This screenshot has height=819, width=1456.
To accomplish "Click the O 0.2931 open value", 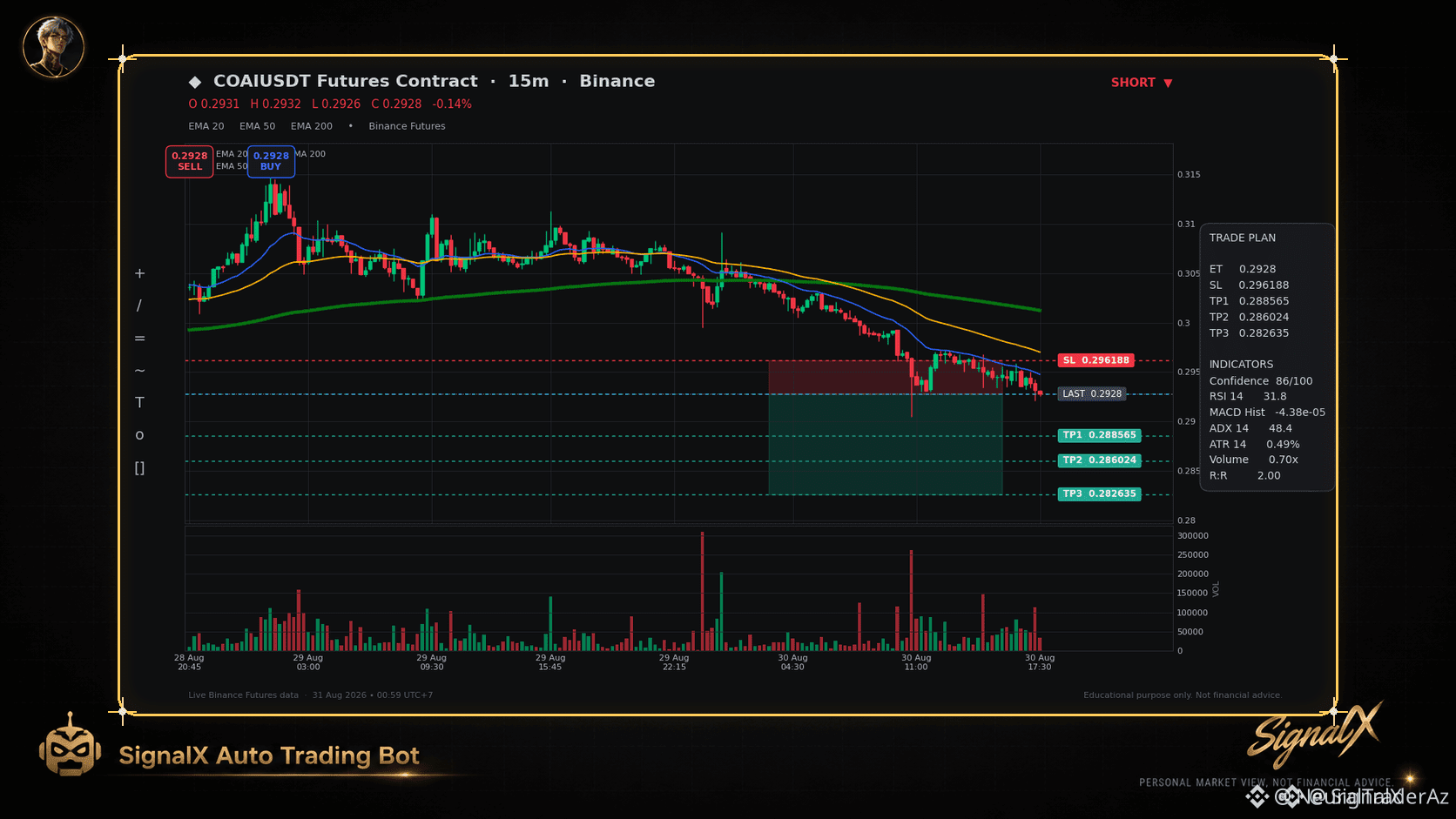I will pos(214,104).
